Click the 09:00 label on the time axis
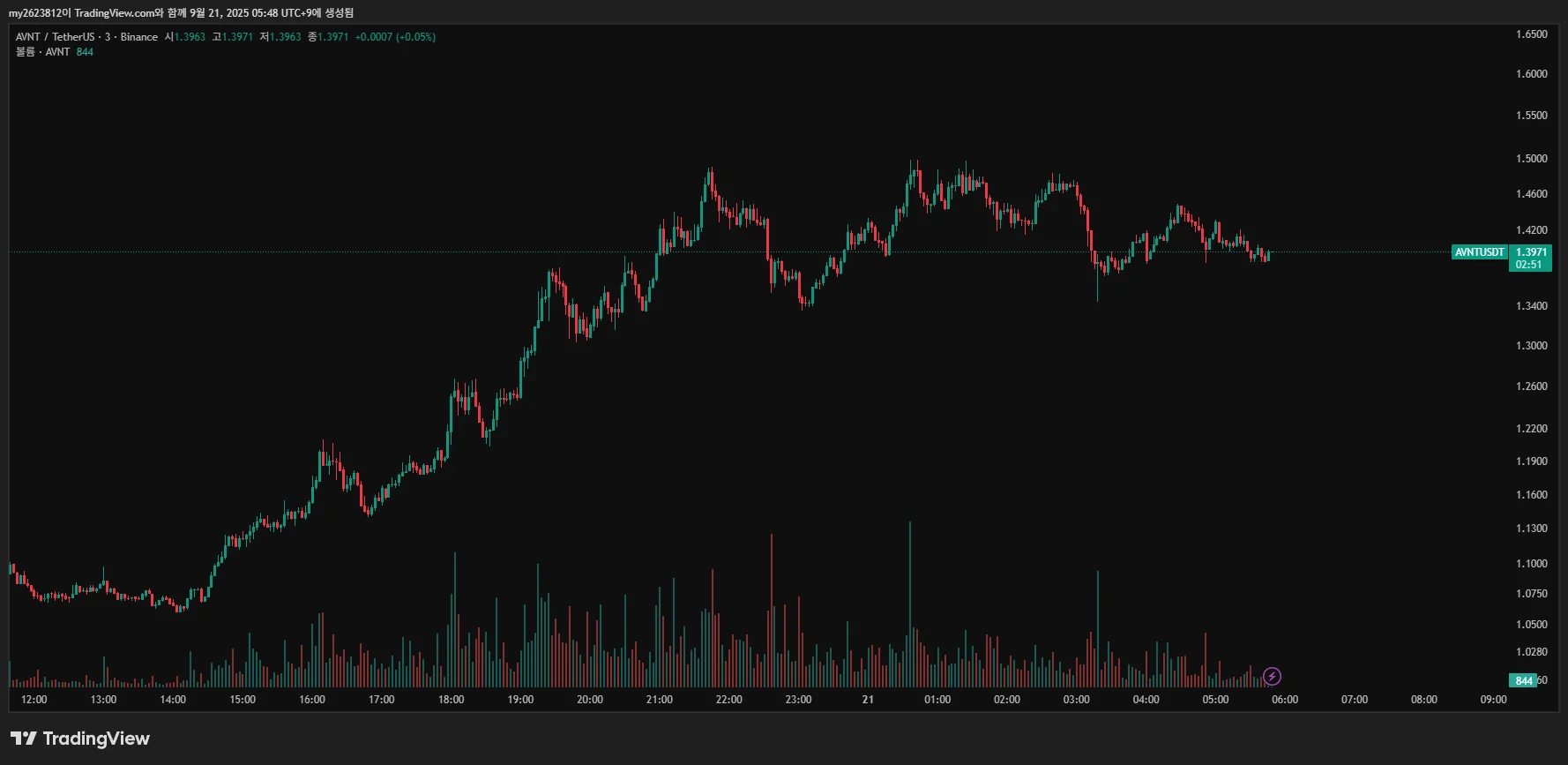This screenshot has height=765, width=1568. point(1493,700)
